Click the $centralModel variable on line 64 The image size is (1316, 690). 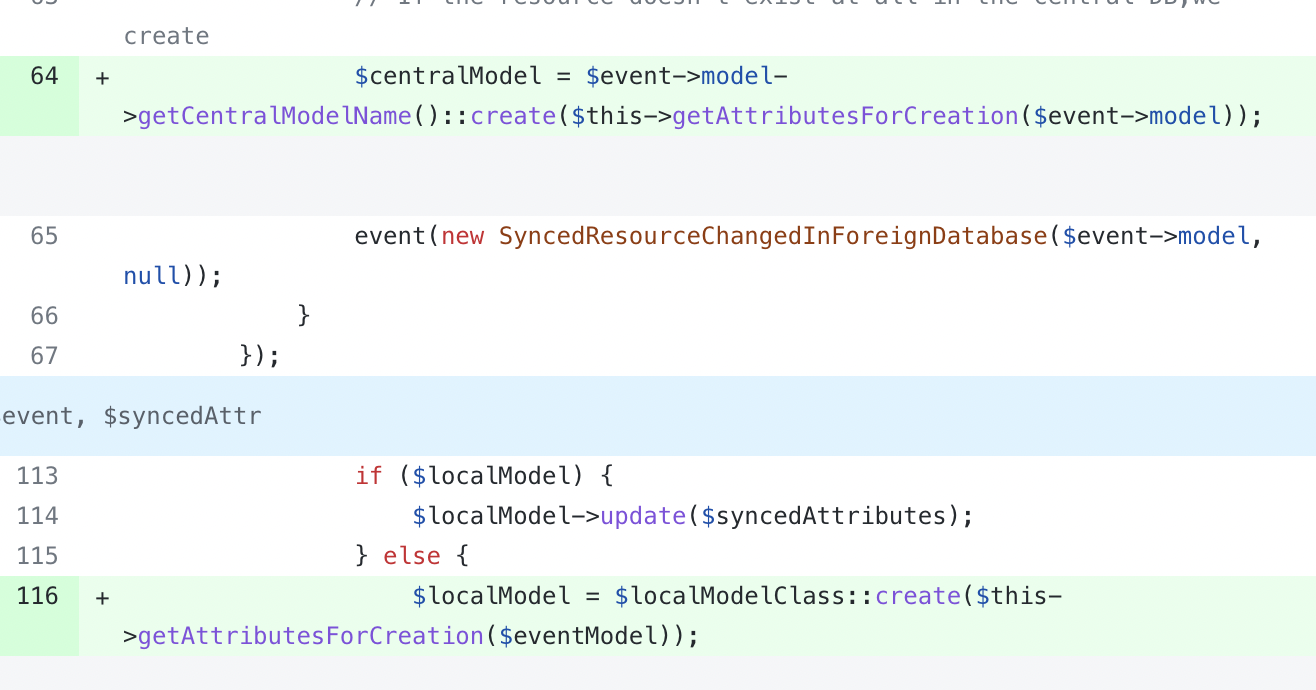coord(448,76)
